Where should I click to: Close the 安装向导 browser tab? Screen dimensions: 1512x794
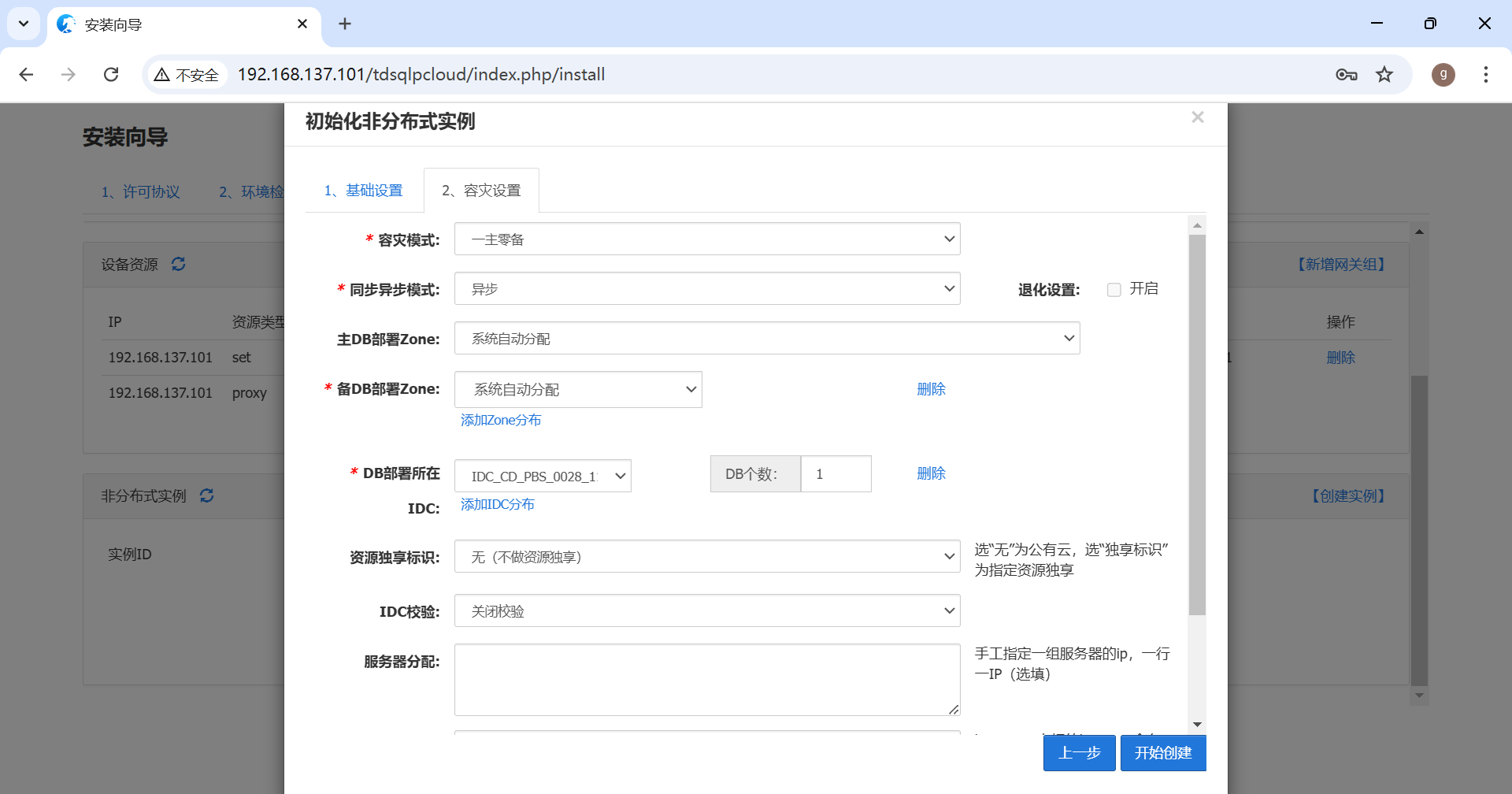pos(302,24)
